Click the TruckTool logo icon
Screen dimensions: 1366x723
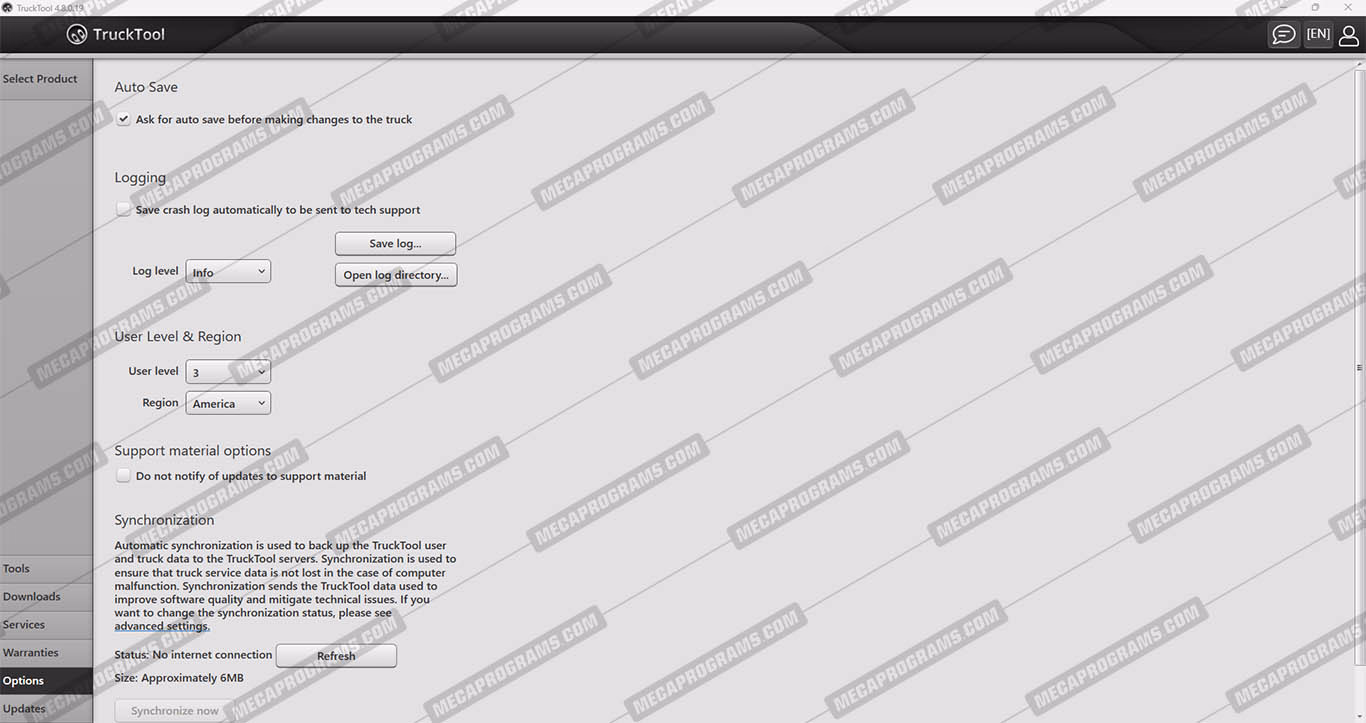77,34
